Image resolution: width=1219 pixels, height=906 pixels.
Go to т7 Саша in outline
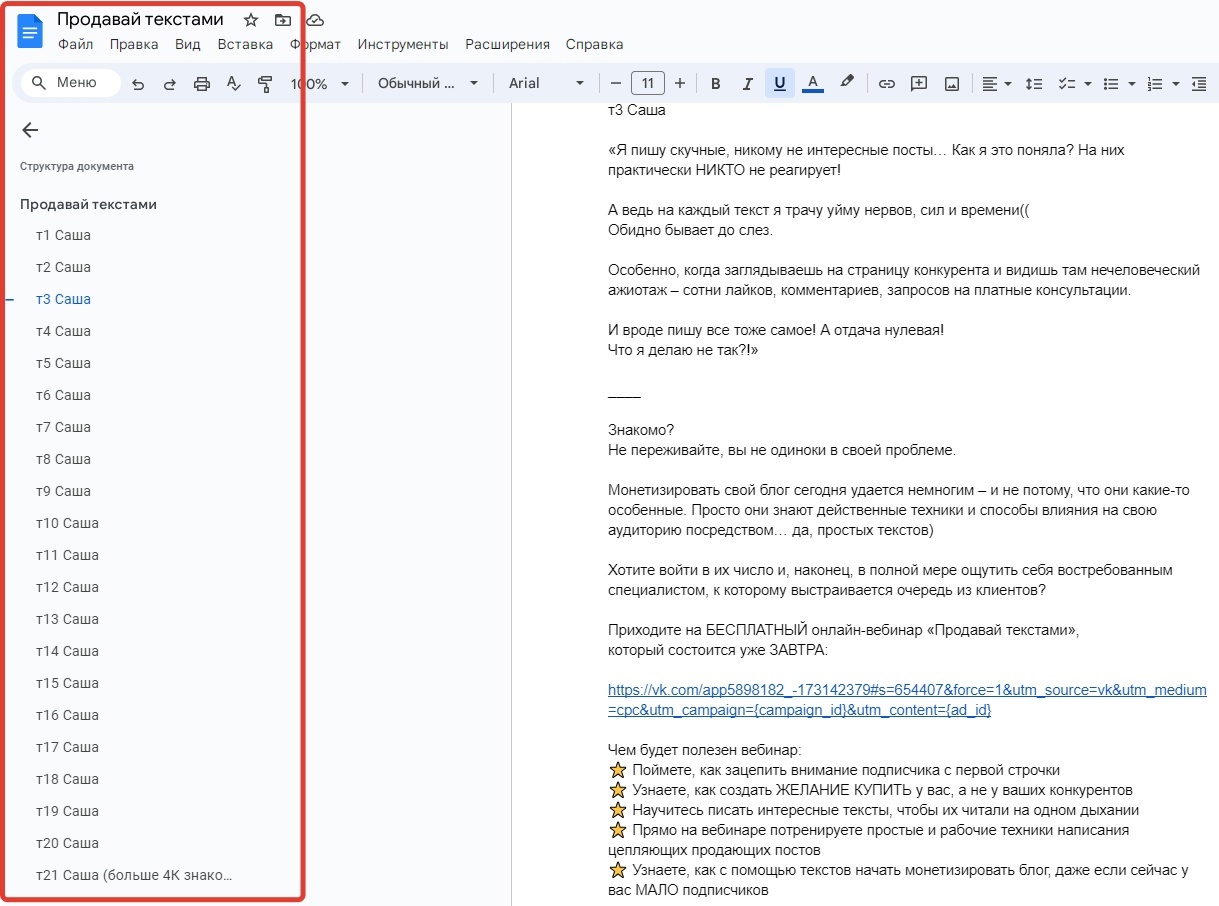click(63, 427)
